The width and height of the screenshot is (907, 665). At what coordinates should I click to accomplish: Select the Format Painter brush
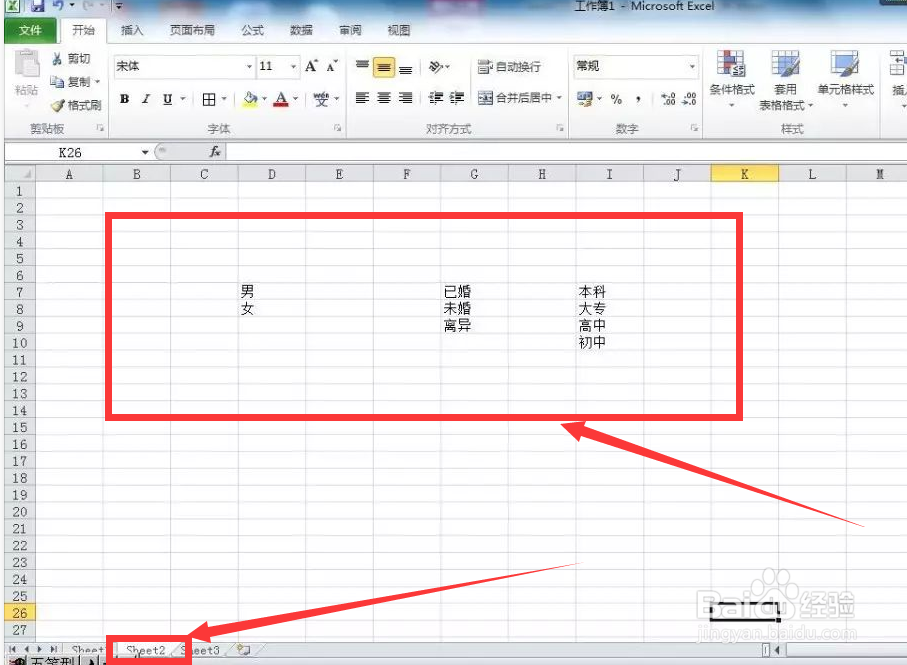pos(76,105)
